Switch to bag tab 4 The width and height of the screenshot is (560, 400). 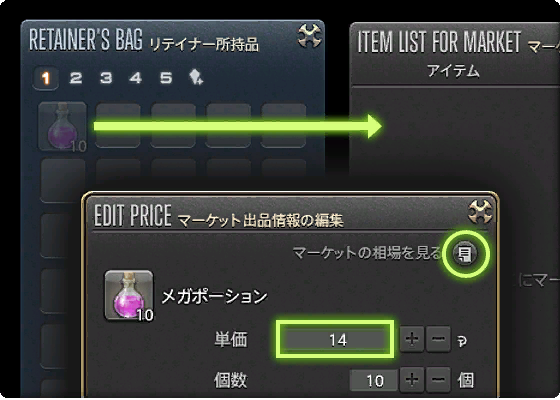[136, 78]
